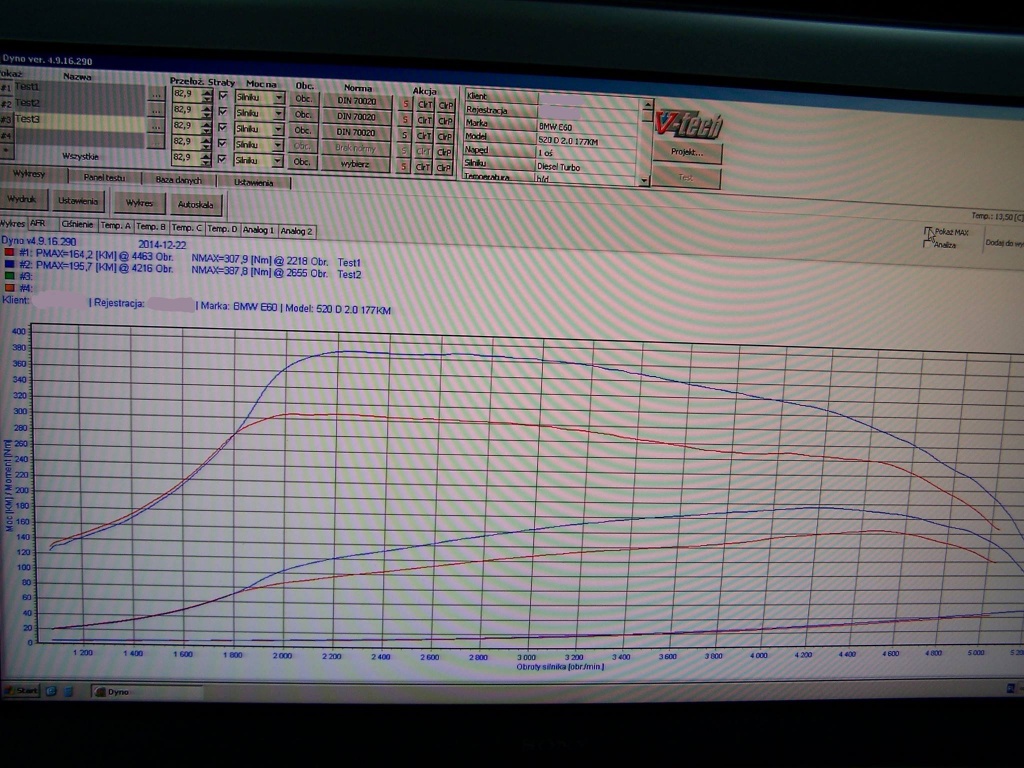This screenshot has height=768, width=1024.
Task: Click the red color swatch for series #1
Action: (x=9, y=254)
